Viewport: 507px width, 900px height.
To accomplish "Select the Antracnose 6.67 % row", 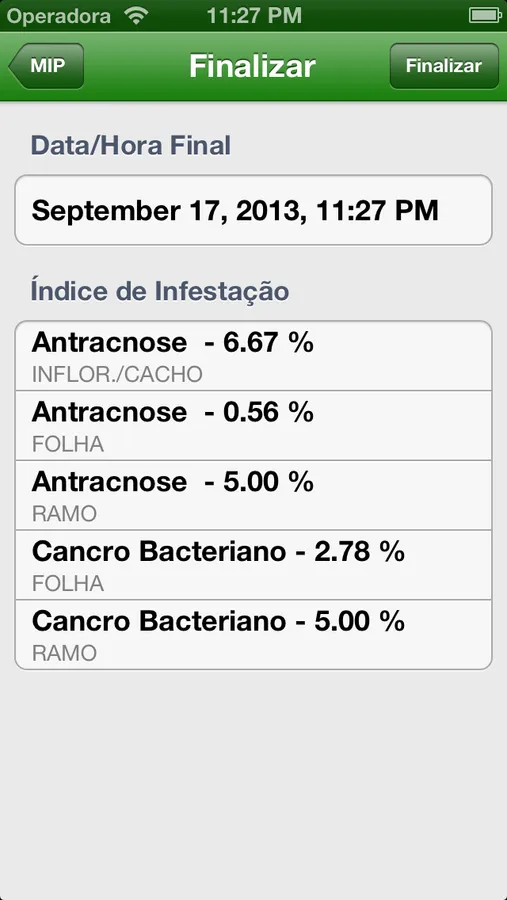I will click(x=253, y=356).
